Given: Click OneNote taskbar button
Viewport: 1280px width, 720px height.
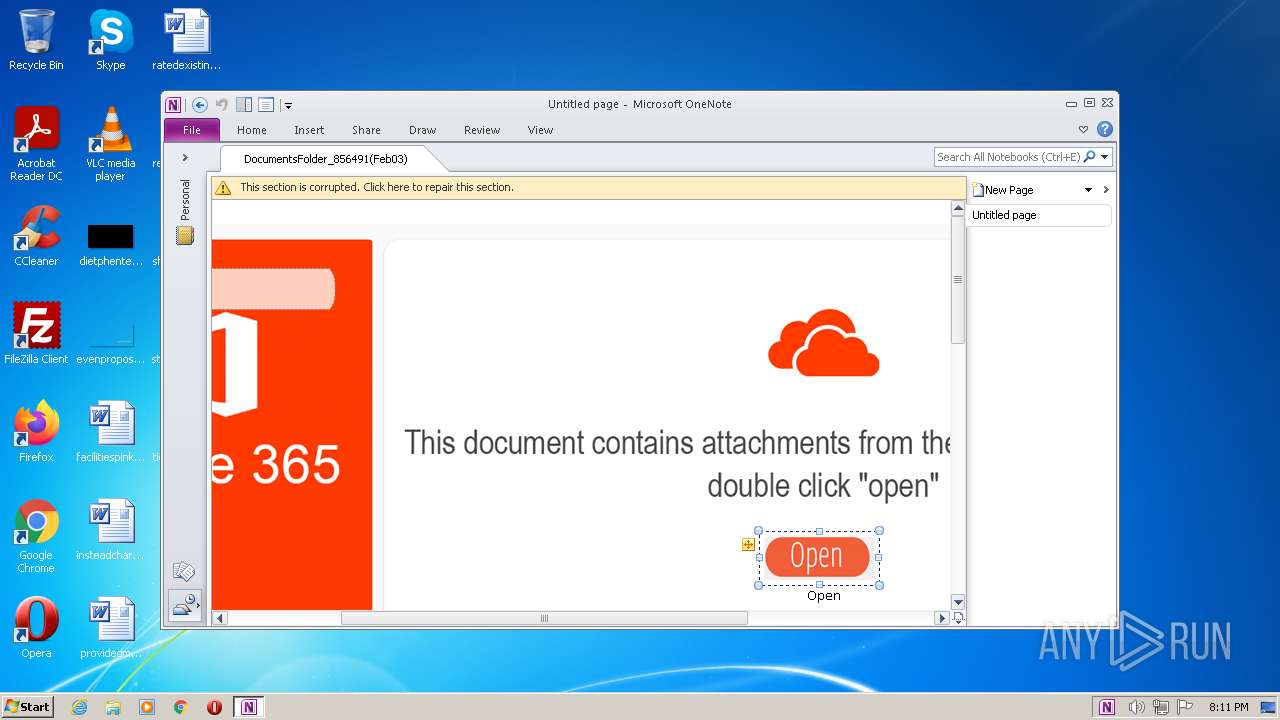Looking at the screenshot, I should (x=249, y=707).
